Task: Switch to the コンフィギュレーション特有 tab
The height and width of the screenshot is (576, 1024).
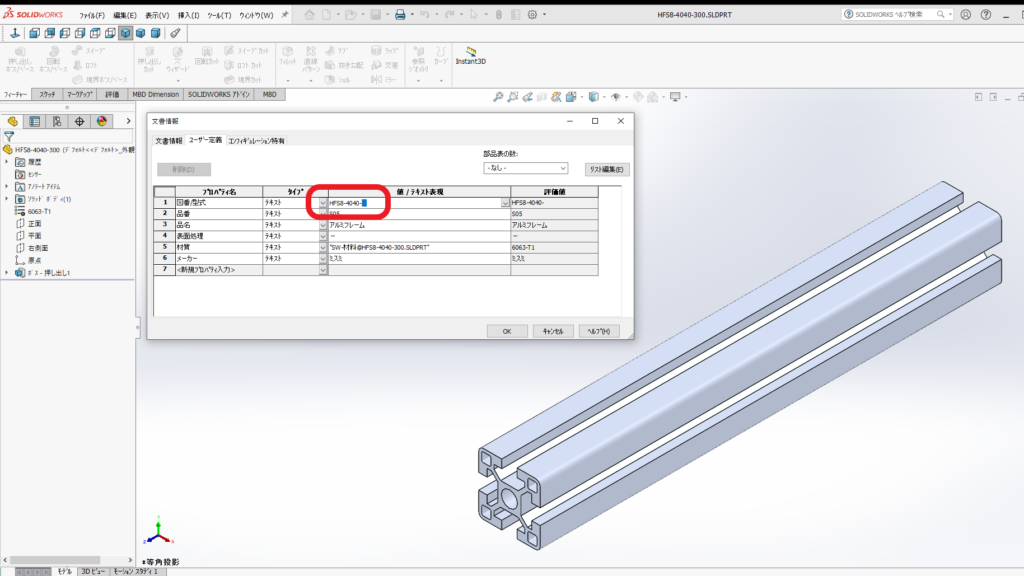Action: pyautogui.click(x=256, y=141)
